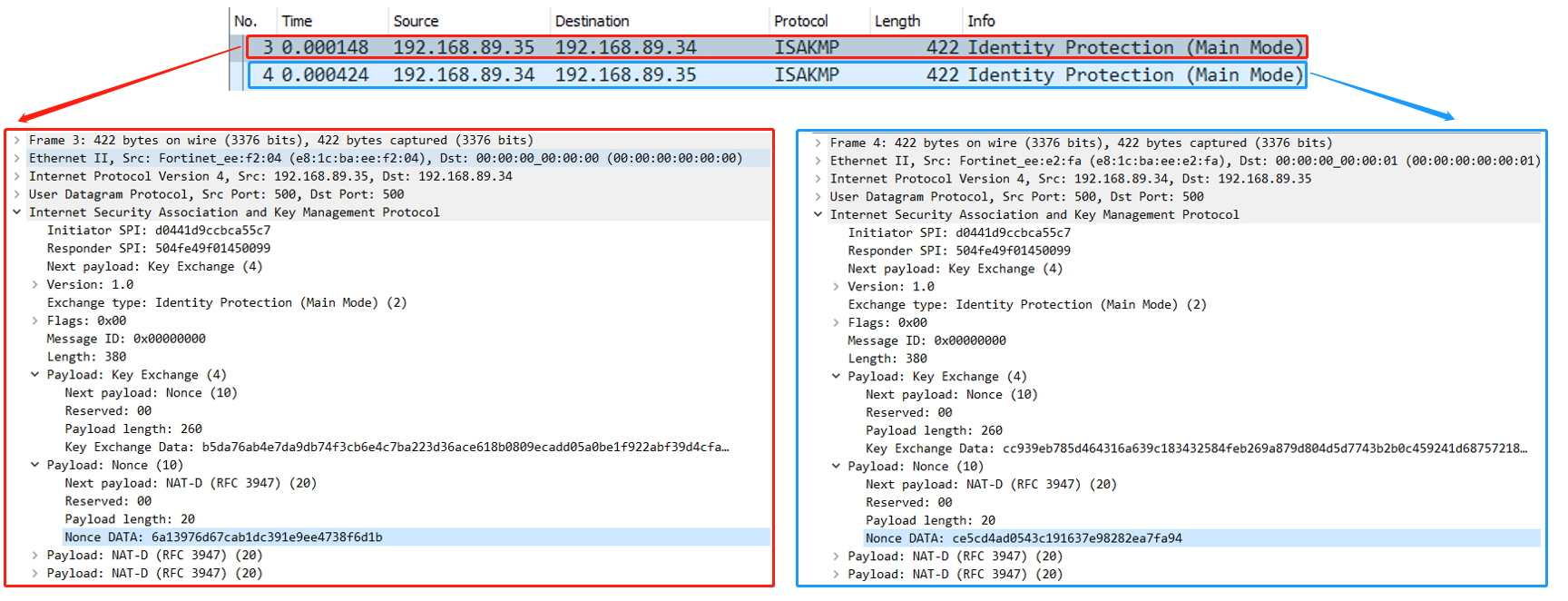Expand the Frame 3 tree entry
Screen dimensions: 1568x601
[17, 141]
